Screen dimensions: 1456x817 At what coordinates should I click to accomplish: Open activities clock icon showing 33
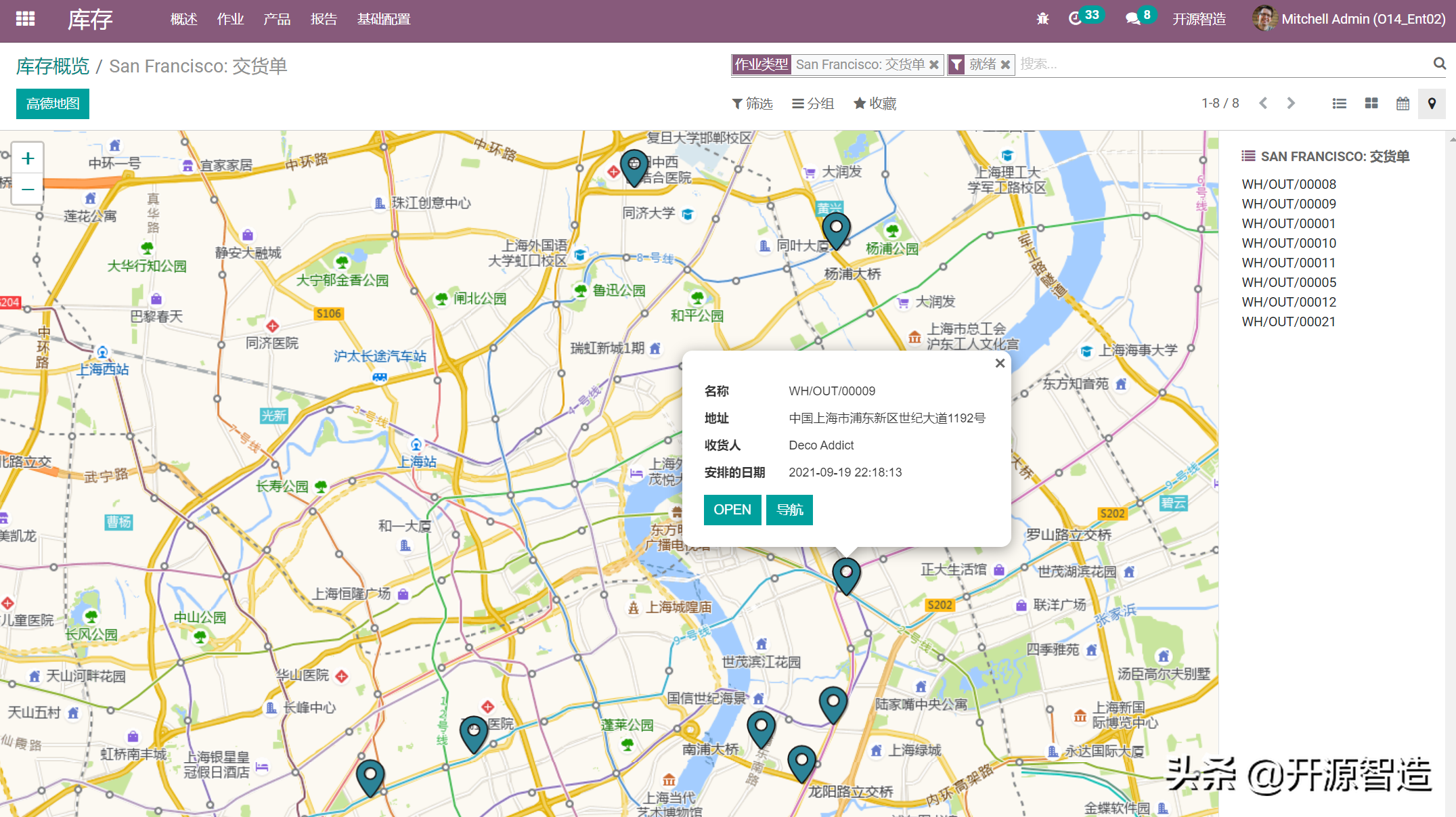(x=1085, y=18)
